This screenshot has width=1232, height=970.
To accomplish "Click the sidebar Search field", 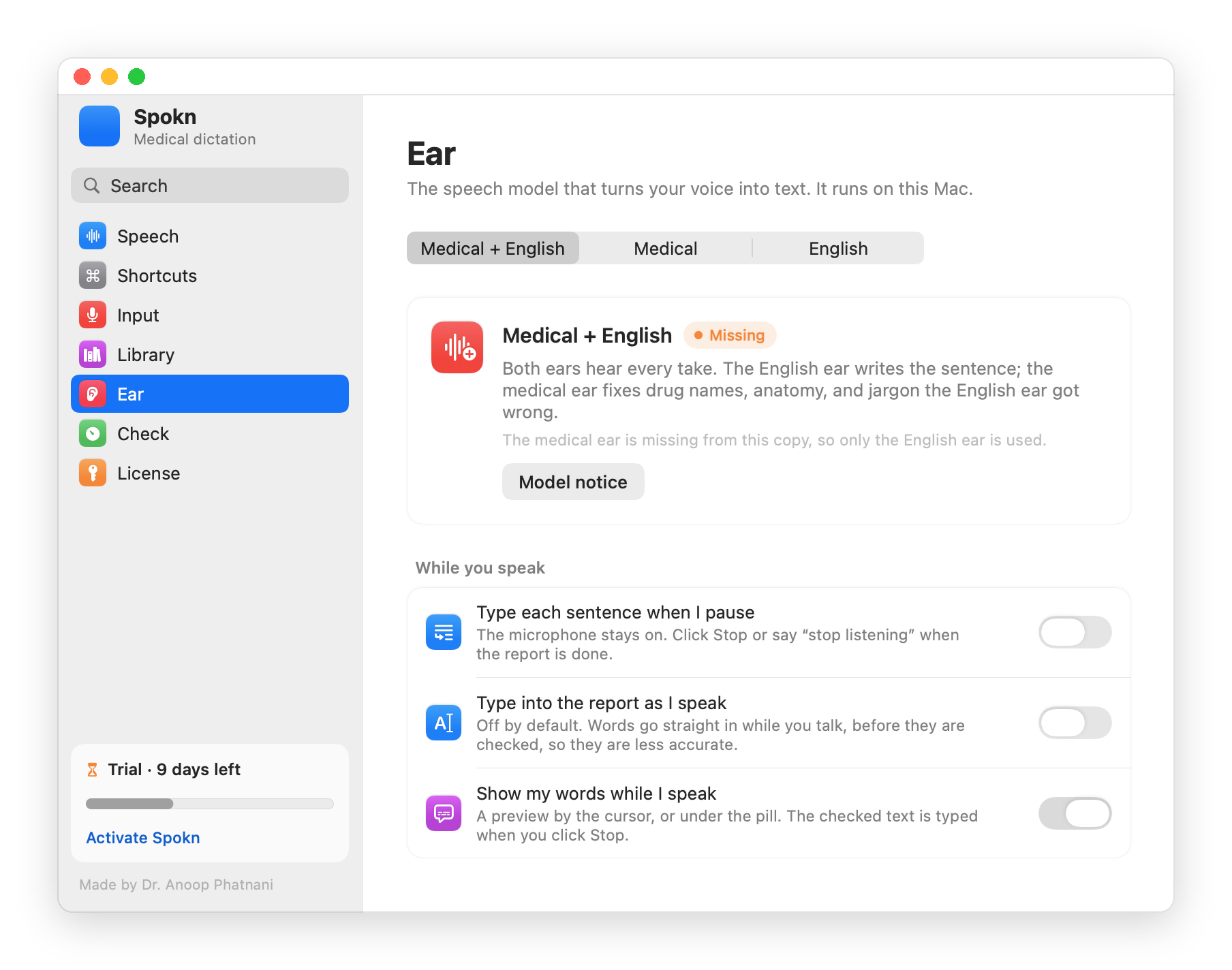I will point(210,185).
